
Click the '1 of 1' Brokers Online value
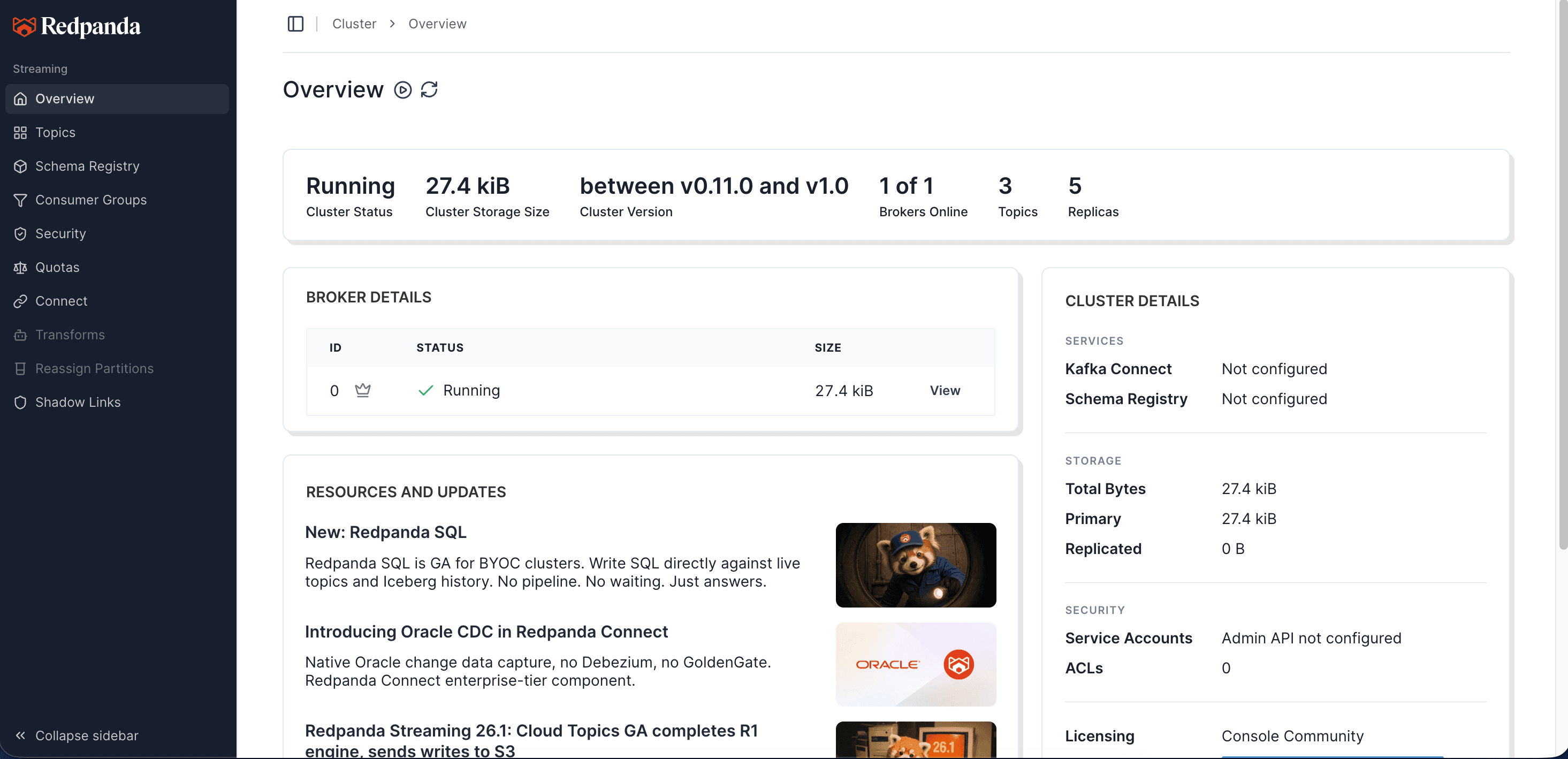(907, 186)
